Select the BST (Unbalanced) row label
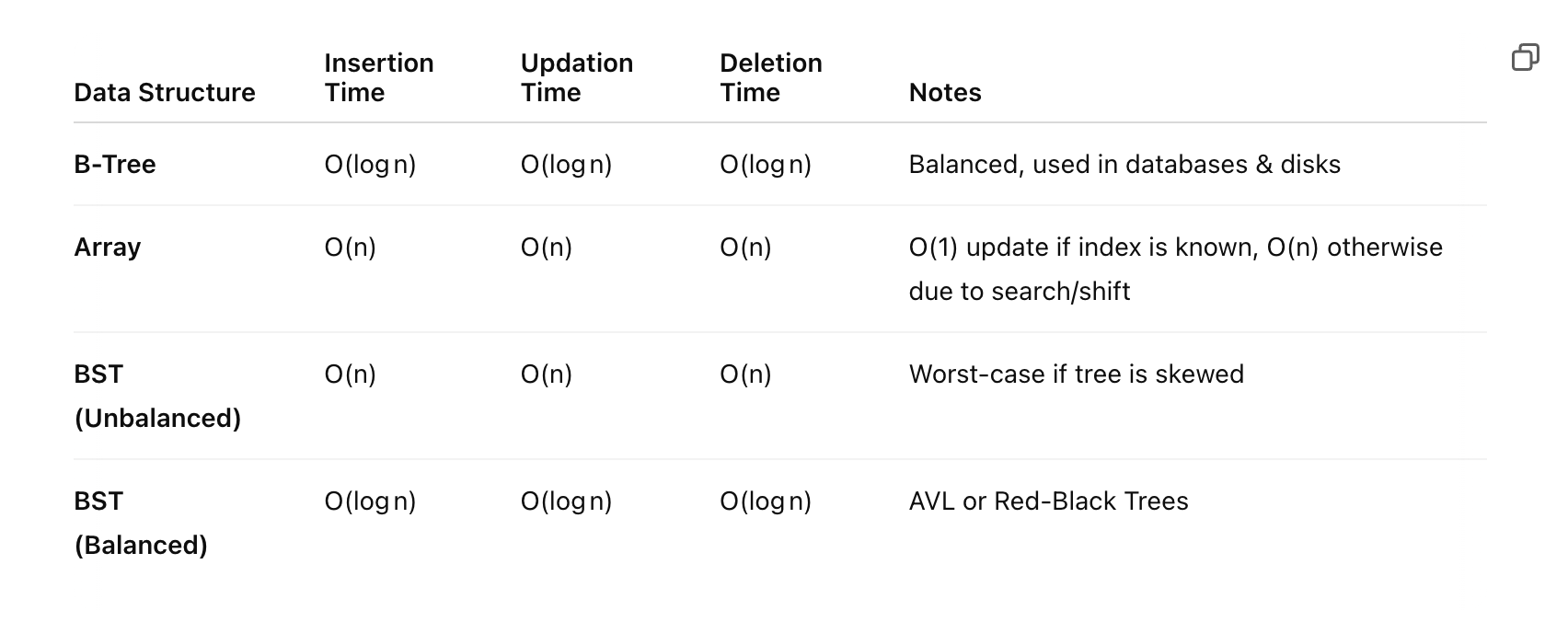The width and height of the screenshot is (1568, 622). 157,396
